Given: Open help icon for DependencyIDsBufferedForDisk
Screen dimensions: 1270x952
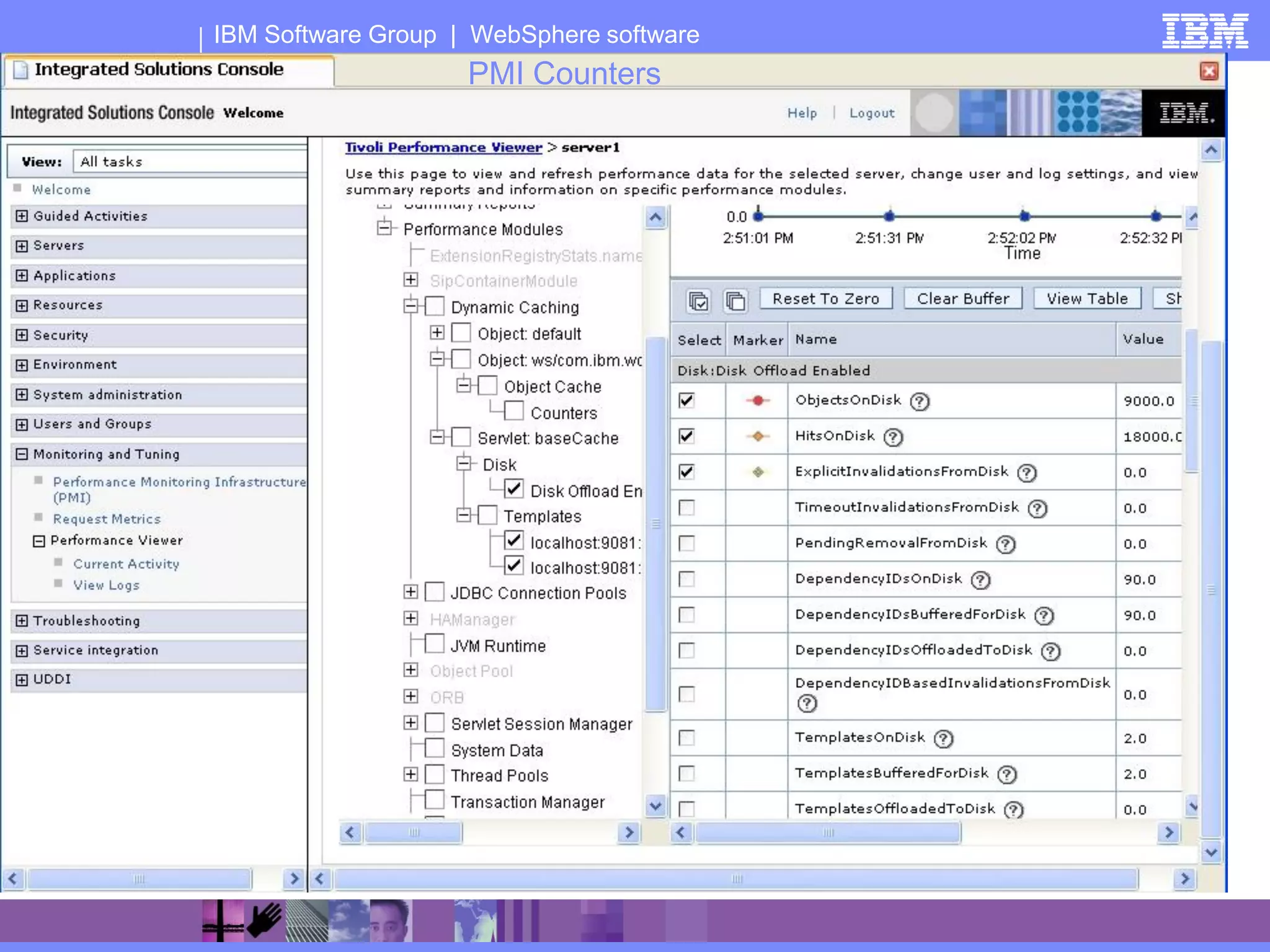Looking at the screenshot, I should click(1044, 615).
